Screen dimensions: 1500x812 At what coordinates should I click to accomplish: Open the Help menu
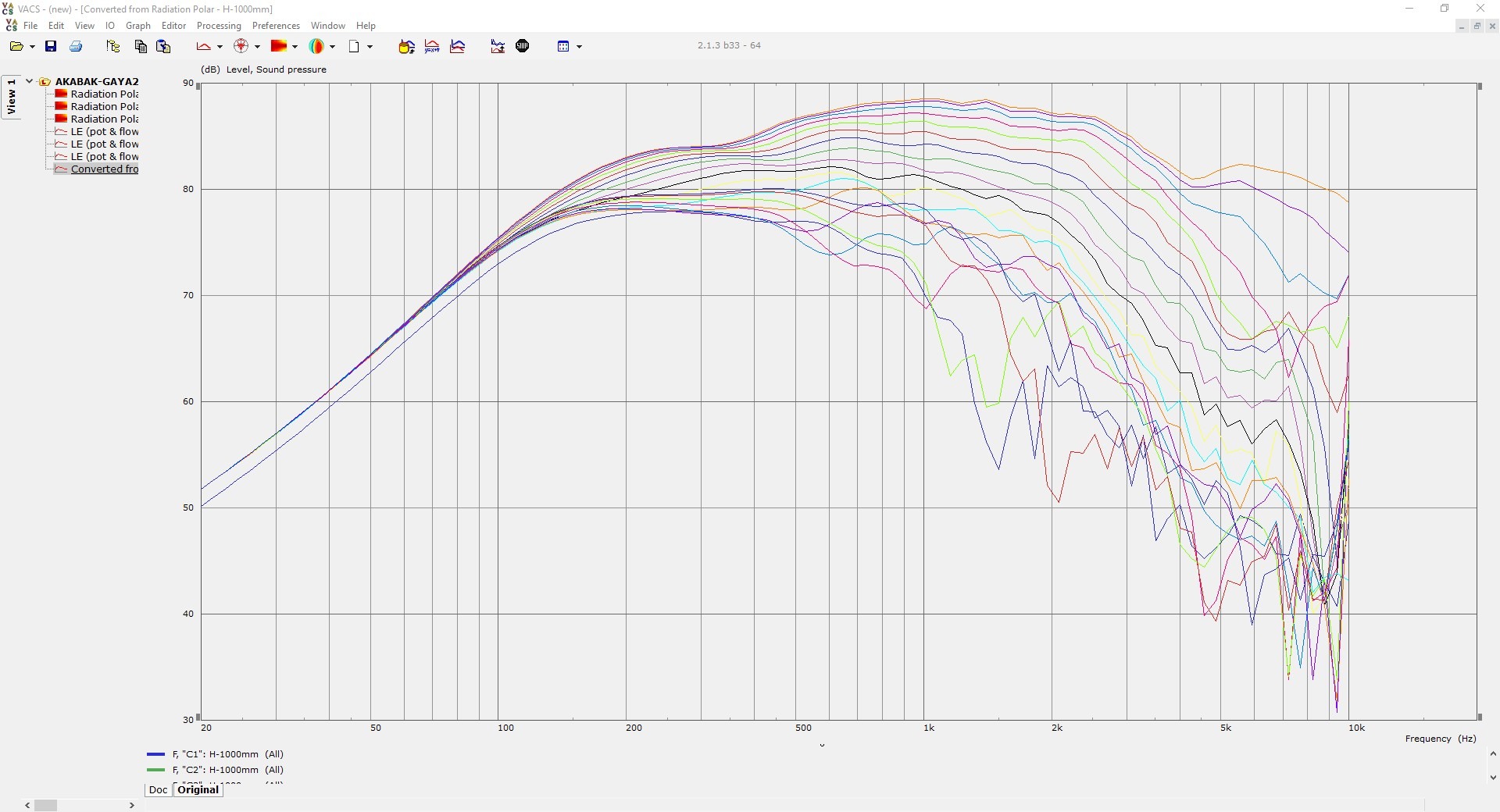pos(366,26)
